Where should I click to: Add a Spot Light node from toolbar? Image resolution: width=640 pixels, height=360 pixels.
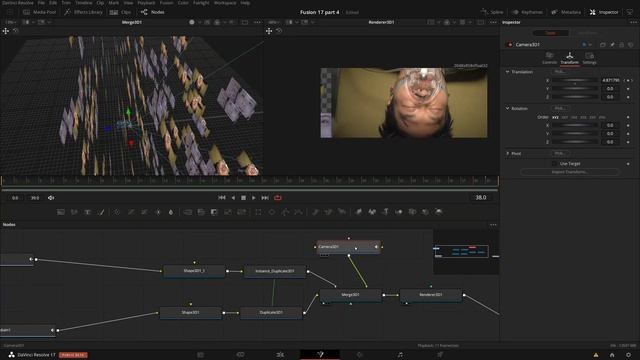[425, 212]
